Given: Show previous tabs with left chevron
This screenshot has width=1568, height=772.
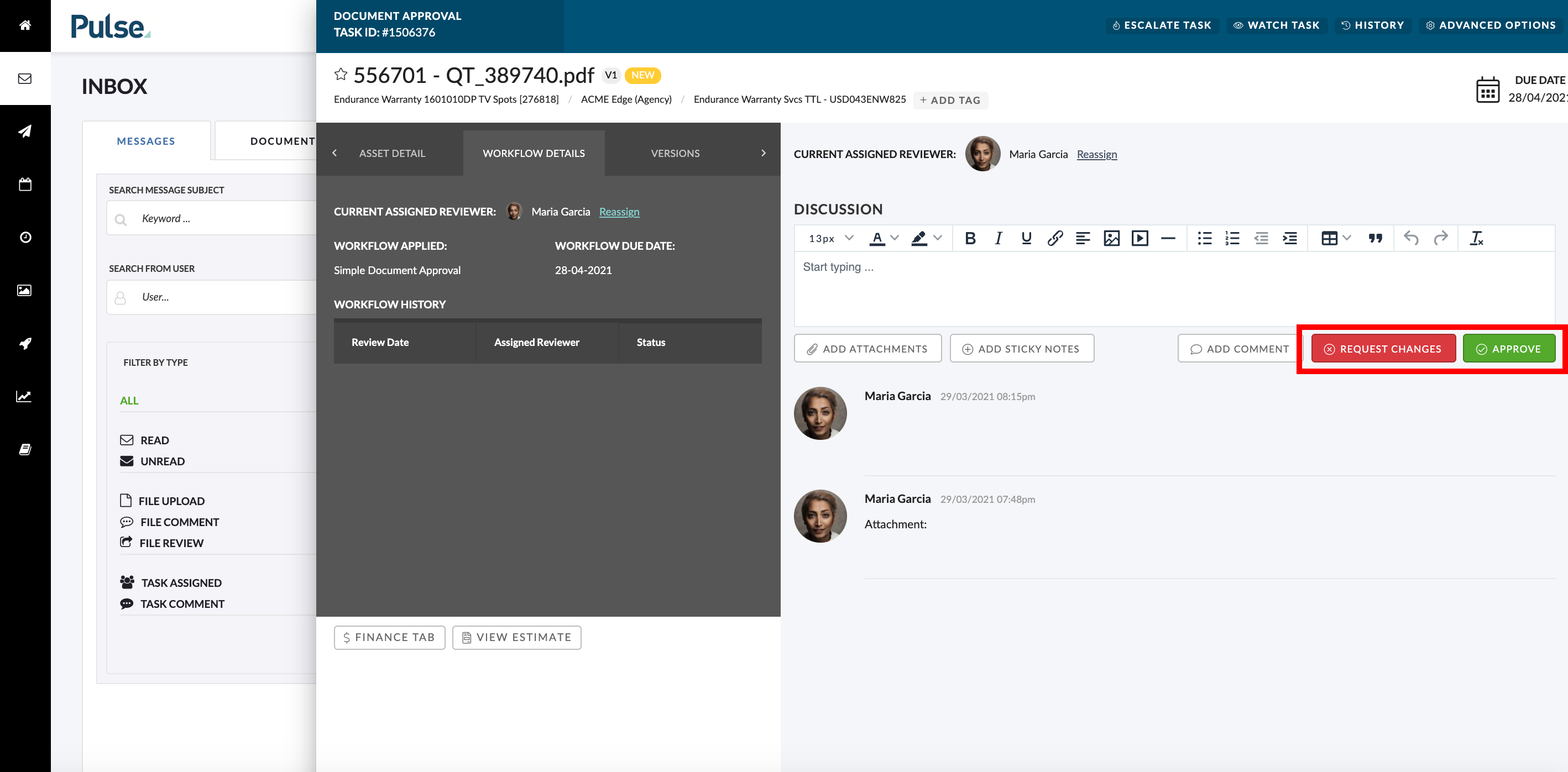Looking at the screenshot, I should click(x=334, y=153).
